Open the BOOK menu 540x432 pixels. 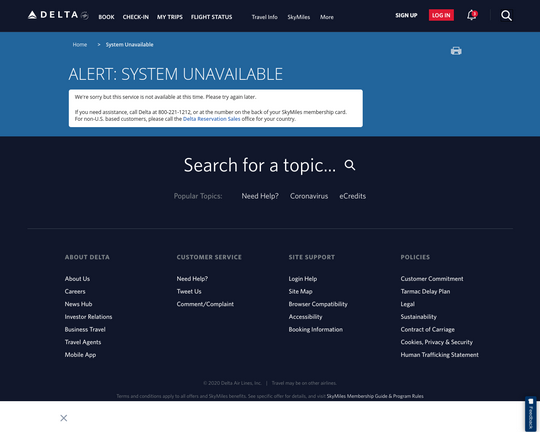106,17
